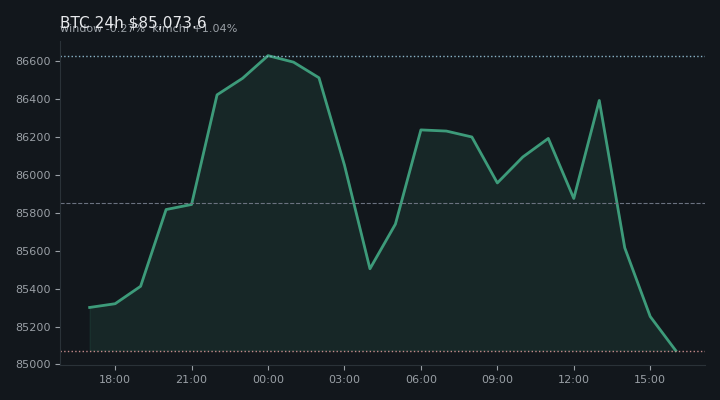
Task: Click the price line spike at 13:00
Action: [599, 101]
